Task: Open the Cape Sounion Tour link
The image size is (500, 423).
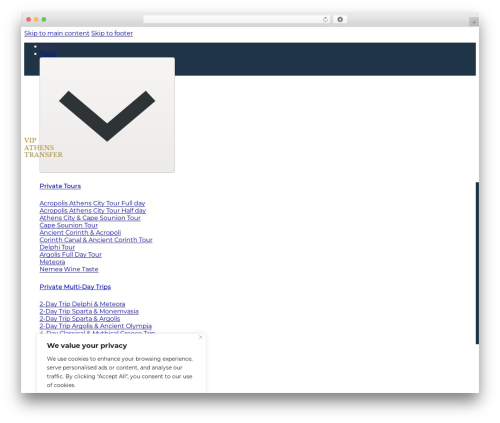Action: (x=69, y=225)
